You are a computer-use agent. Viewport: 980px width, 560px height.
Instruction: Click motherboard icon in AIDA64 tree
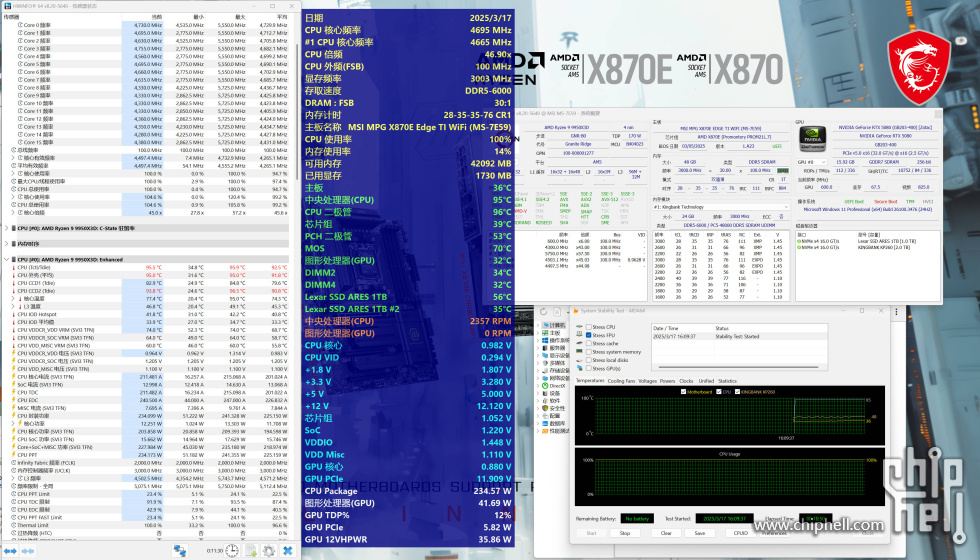click(544, 333)
